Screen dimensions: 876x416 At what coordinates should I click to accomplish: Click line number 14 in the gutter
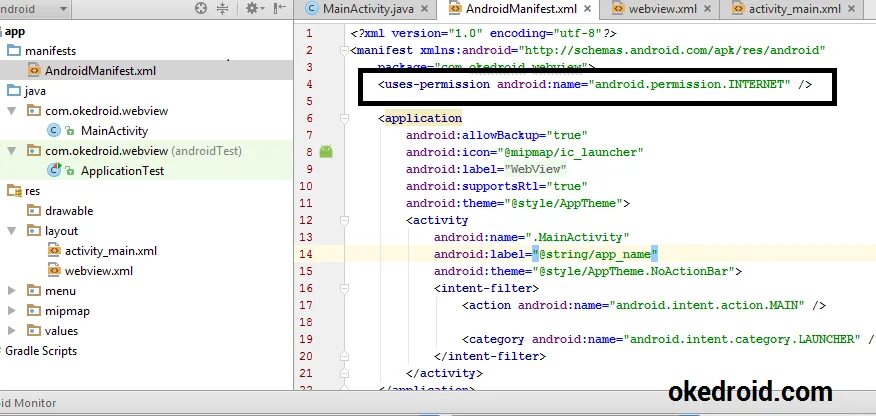[306, 254]
